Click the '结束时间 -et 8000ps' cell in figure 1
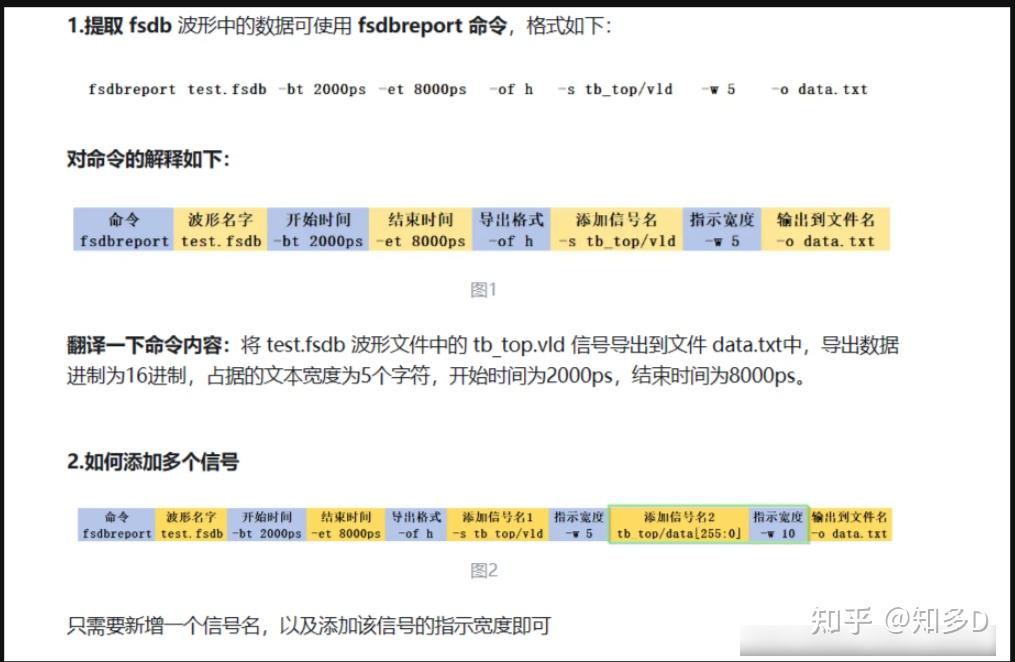Viewport: 1015px width, 662px height. [421, 229]
